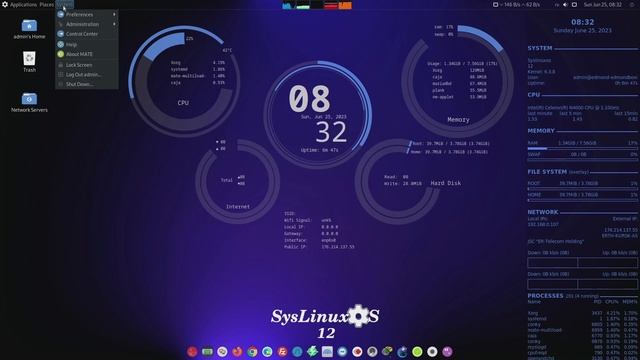This screenshot has height=360, width=640.
Task: Launch Google Chrome from the dock
Action: pyautogui.click(x=252, y=351)
